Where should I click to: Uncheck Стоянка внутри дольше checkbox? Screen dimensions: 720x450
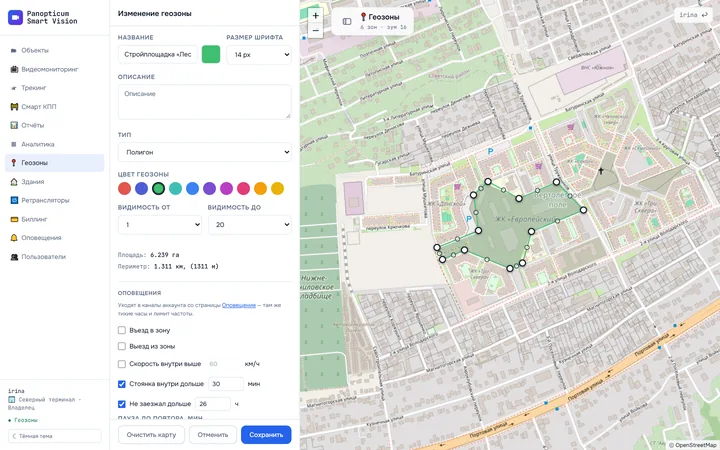[122, 384]
